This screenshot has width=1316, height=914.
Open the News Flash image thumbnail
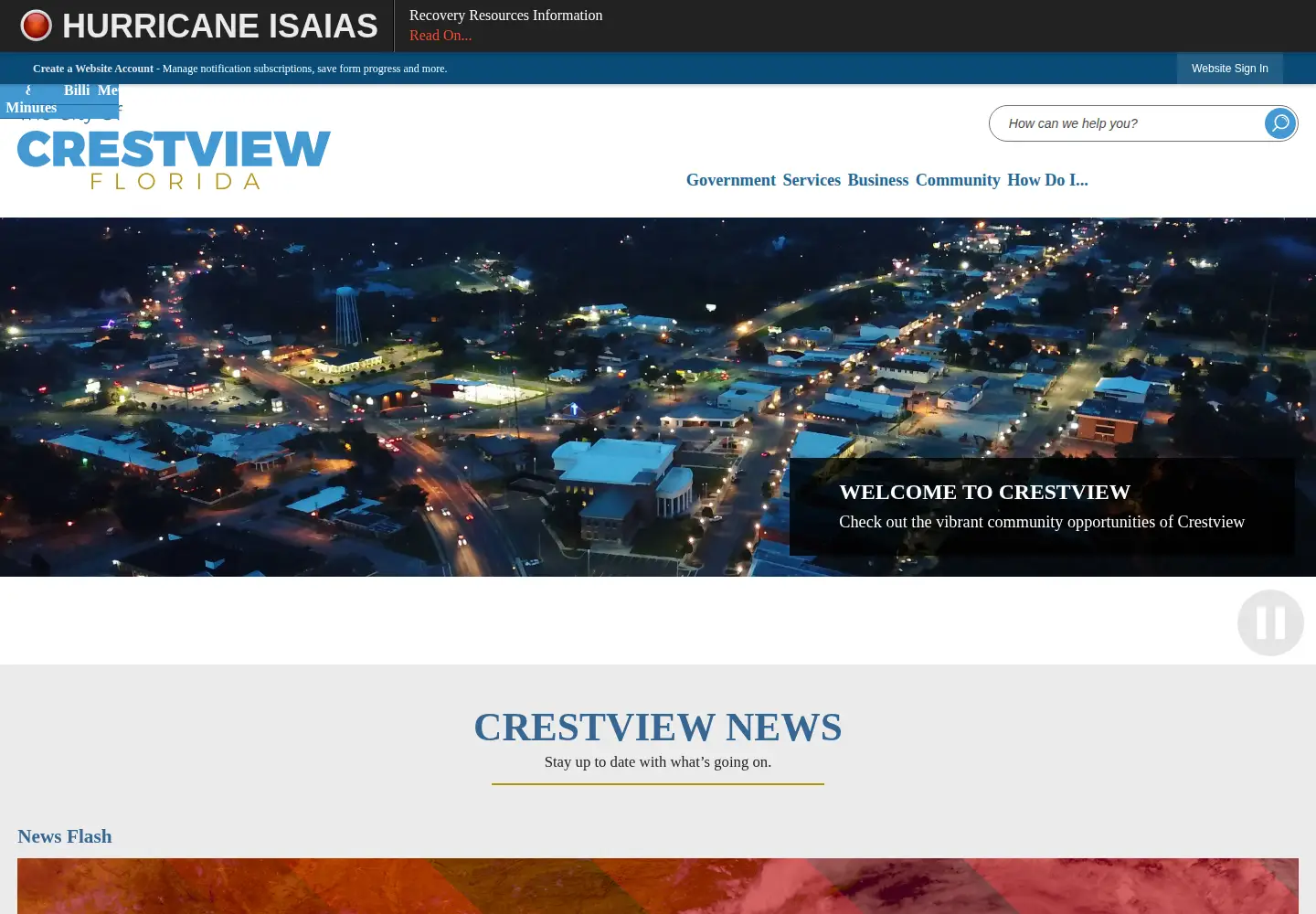pyautogui.click(x=658, y=886)
